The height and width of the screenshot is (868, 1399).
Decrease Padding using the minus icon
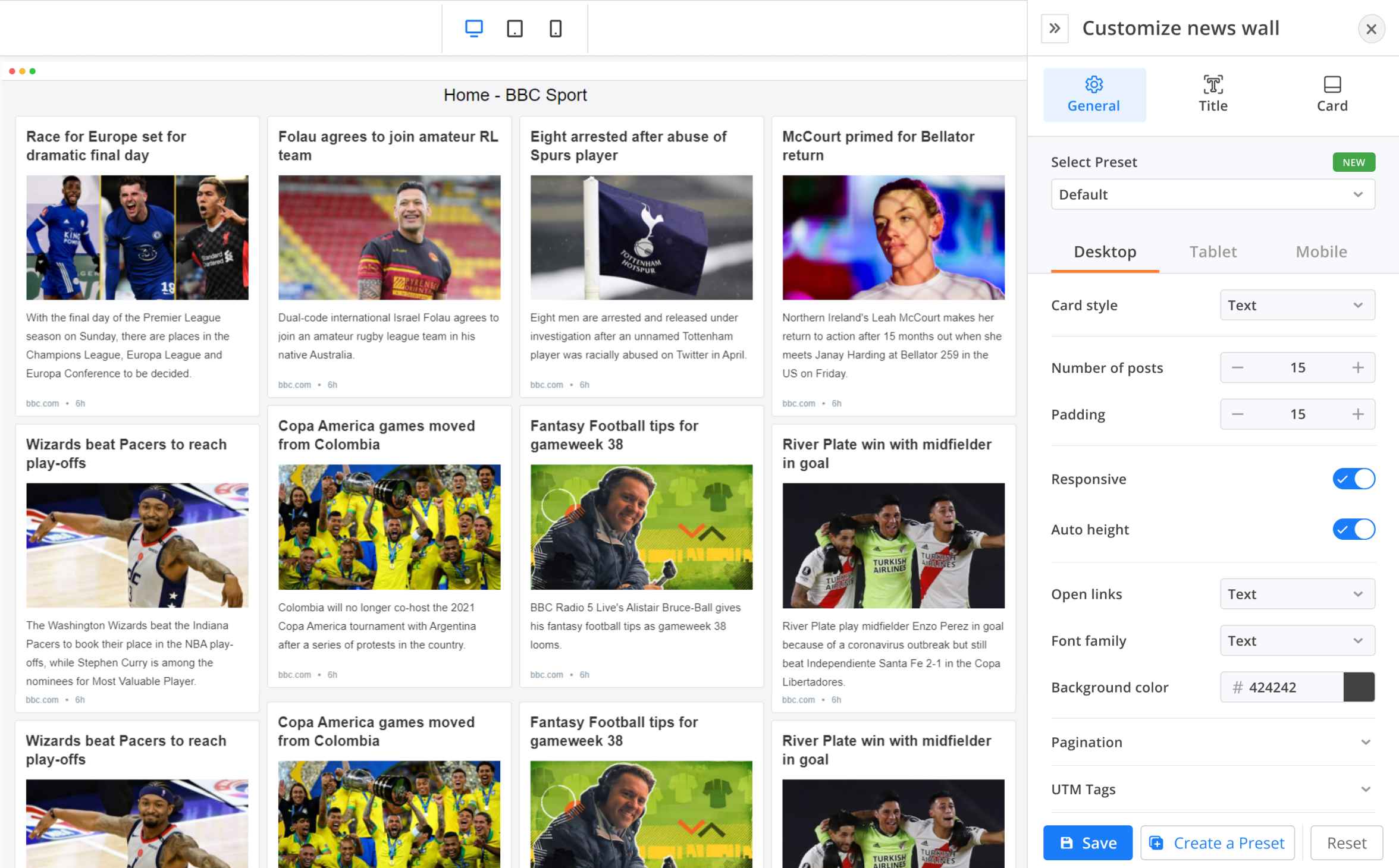click(1237, 414)
